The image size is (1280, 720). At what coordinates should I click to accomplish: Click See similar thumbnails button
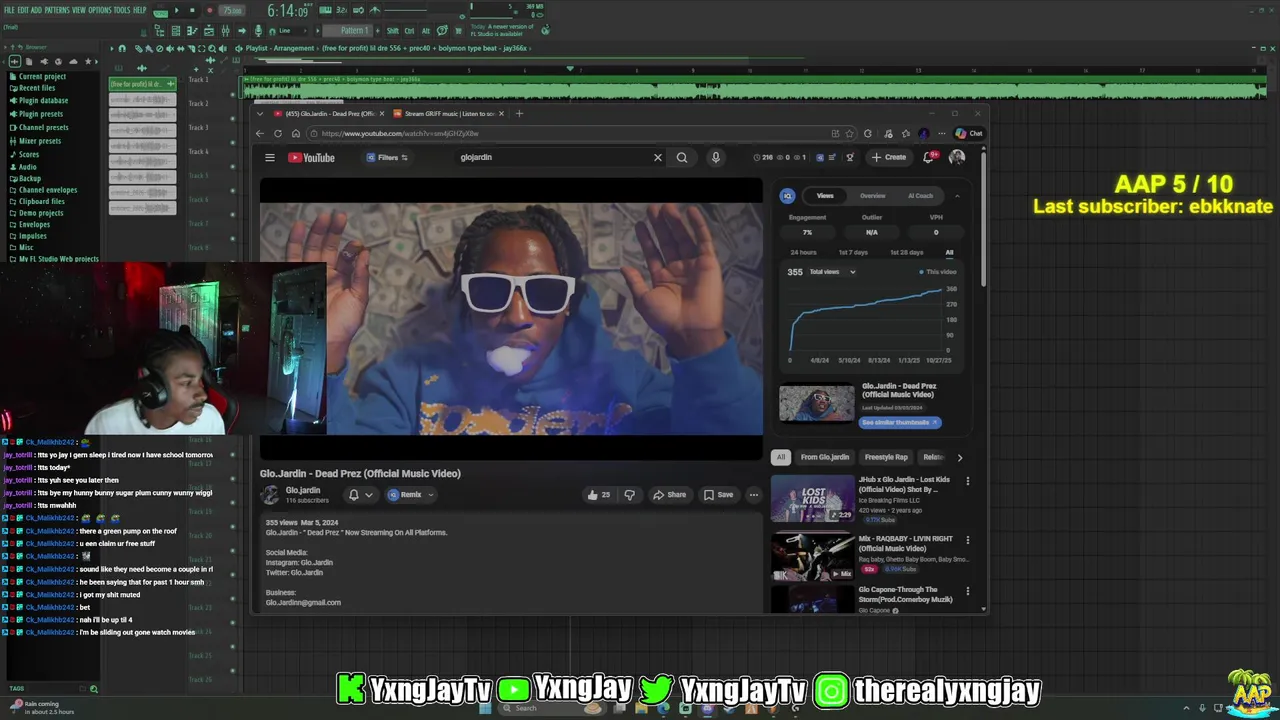(x=900, y=422)
